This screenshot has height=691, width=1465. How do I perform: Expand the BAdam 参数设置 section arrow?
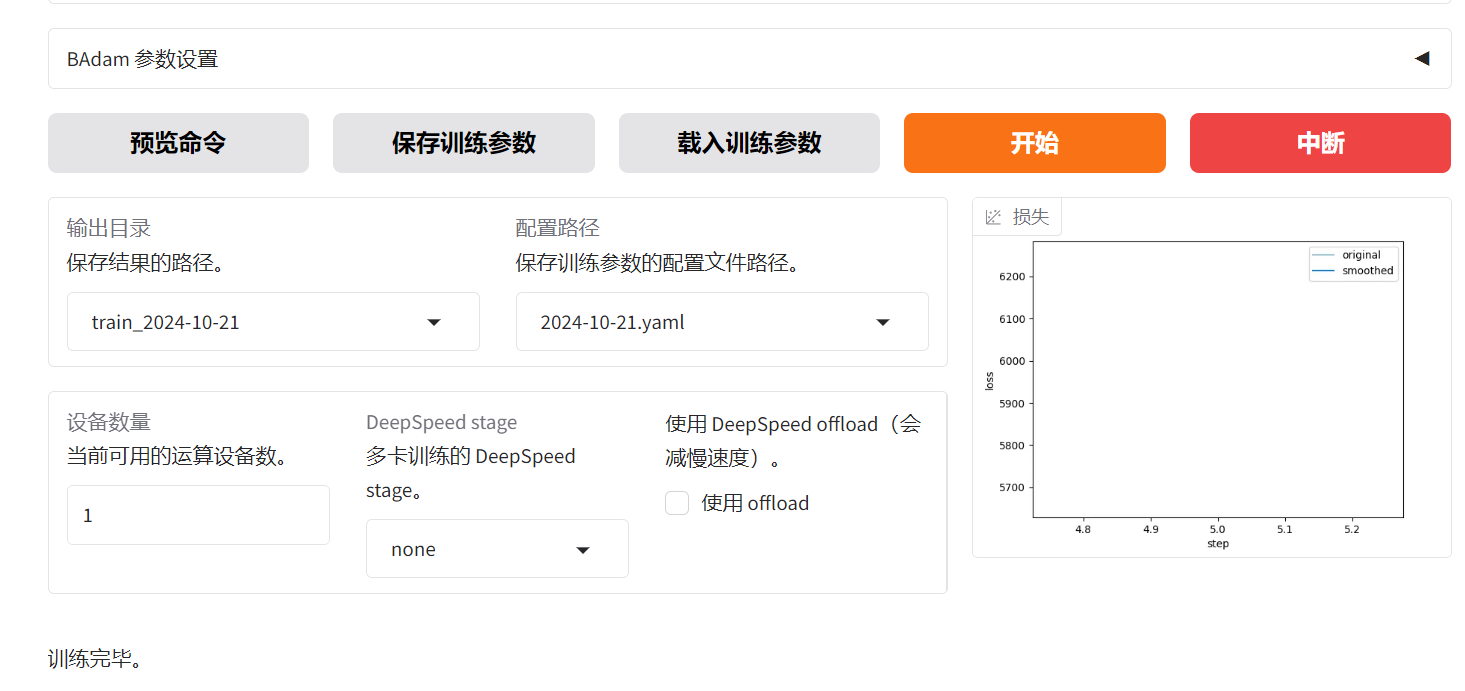pos(1421,59)
